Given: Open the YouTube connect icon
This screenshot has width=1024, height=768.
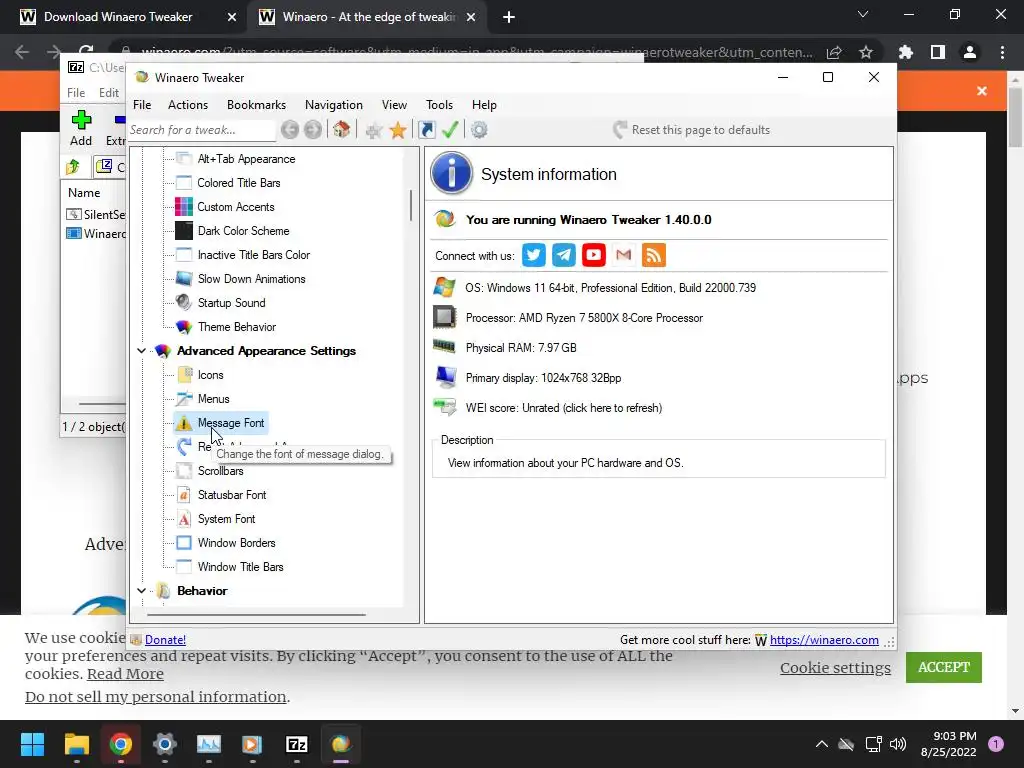Looking at the screenshot, I should point(594,255).
